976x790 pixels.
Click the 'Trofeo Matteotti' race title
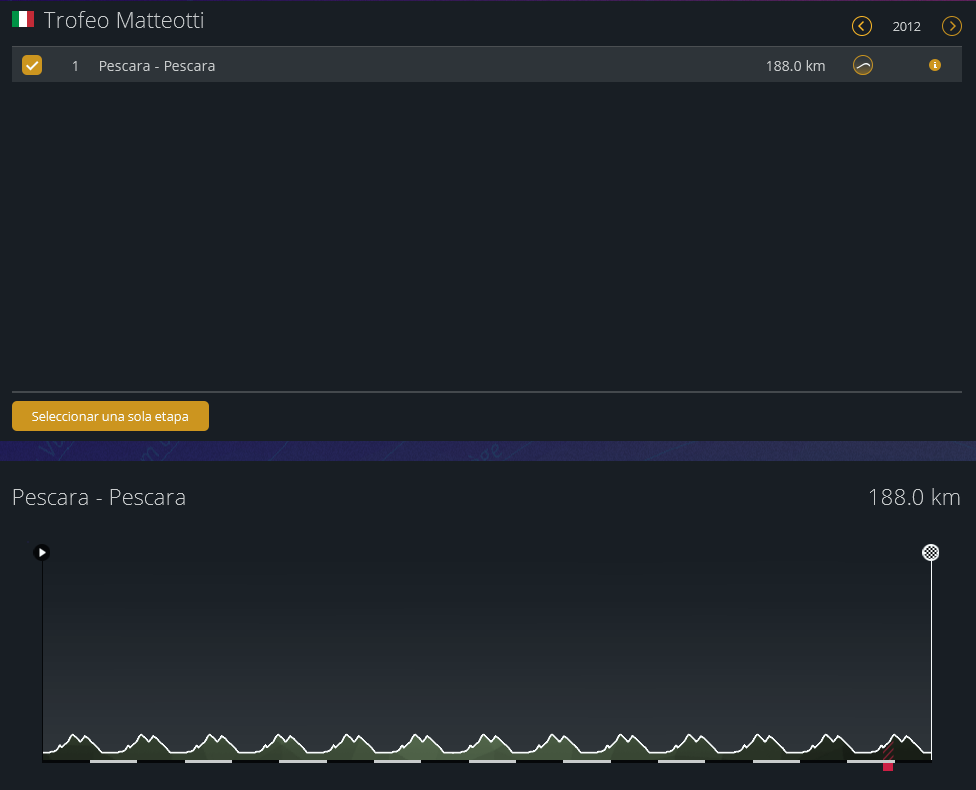[x=124, y=21]
